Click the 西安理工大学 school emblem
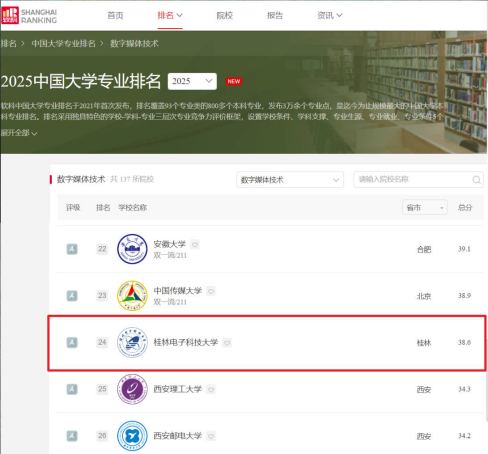This screenshot has width=488, height=454. 132,389
